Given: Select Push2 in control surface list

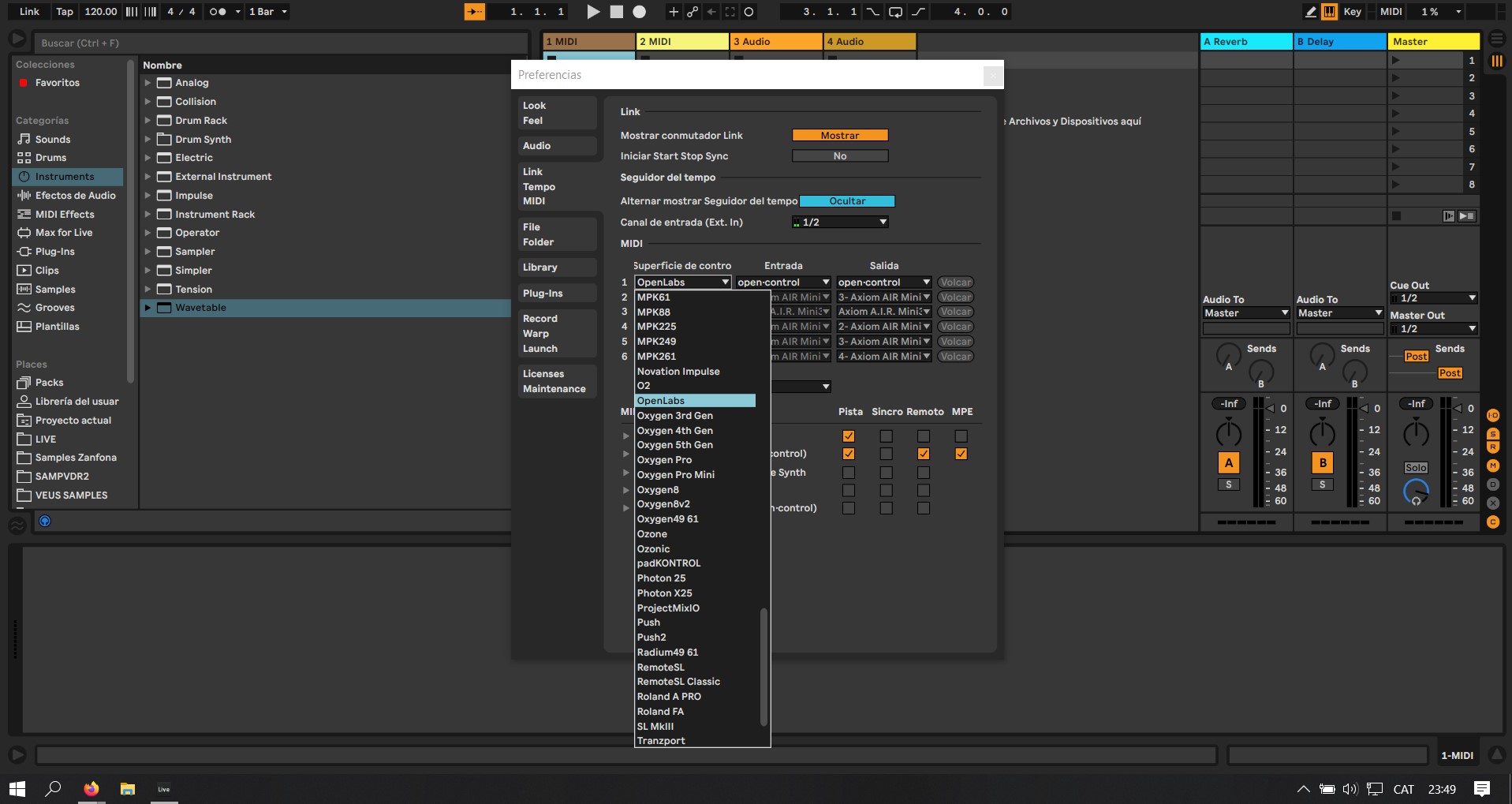Looking at the screenshot, I should 651,638.
